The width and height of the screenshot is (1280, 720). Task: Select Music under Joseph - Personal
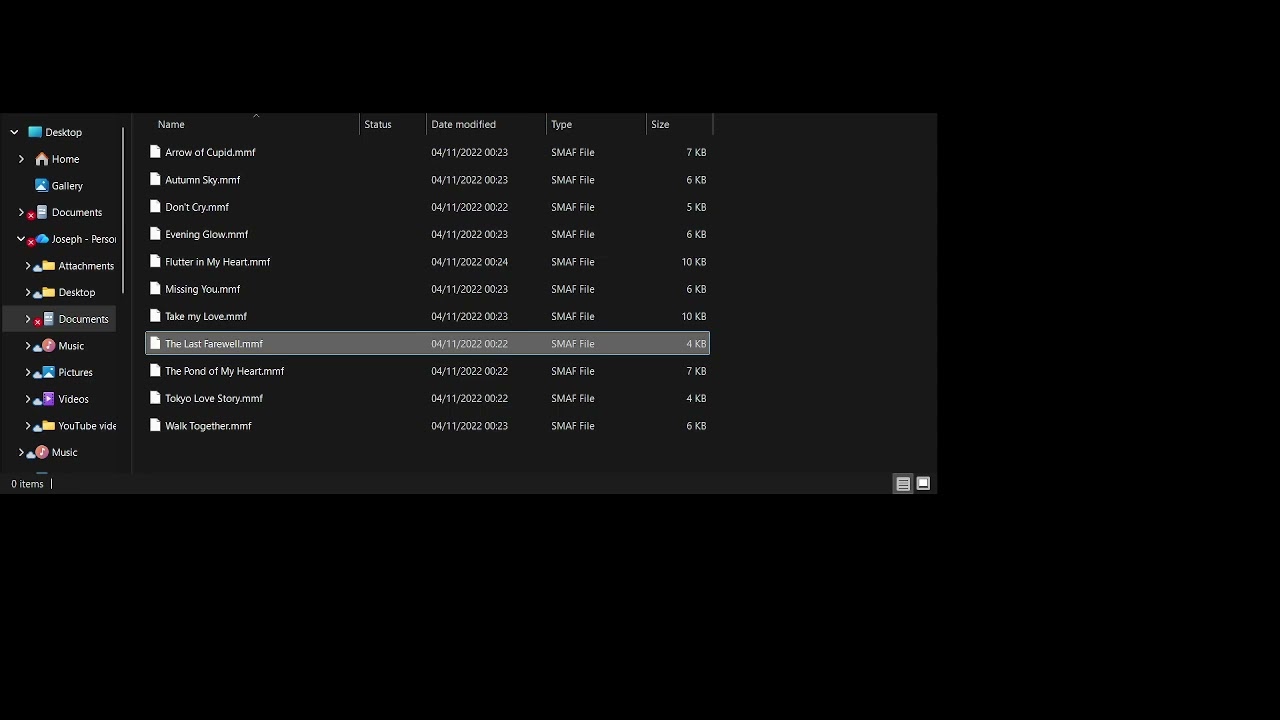coord(71,346)
